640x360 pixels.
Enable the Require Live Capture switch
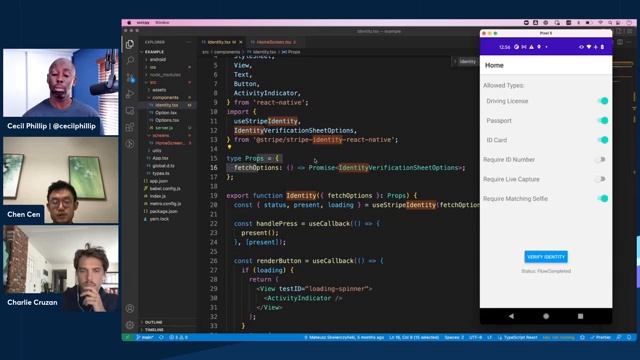[600, 179]
